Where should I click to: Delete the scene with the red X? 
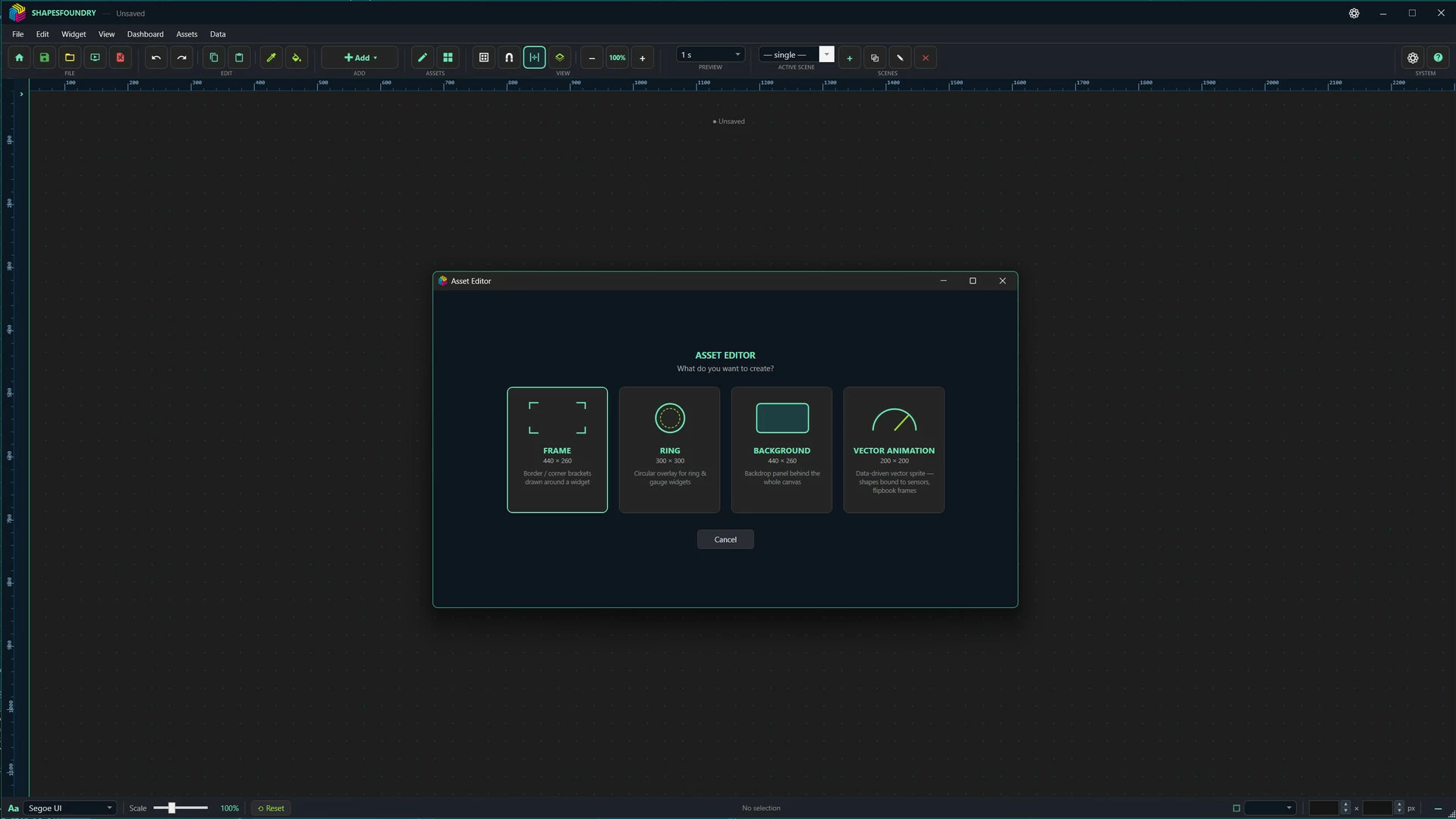[x=926, y=58]
